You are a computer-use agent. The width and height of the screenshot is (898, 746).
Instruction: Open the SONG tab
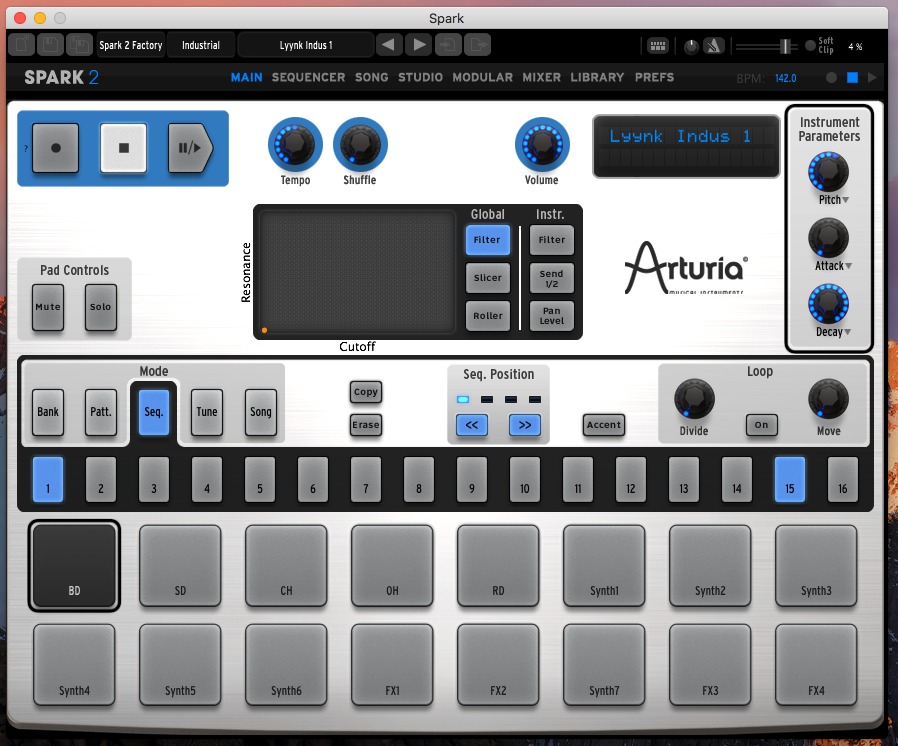tap(371, 77)
